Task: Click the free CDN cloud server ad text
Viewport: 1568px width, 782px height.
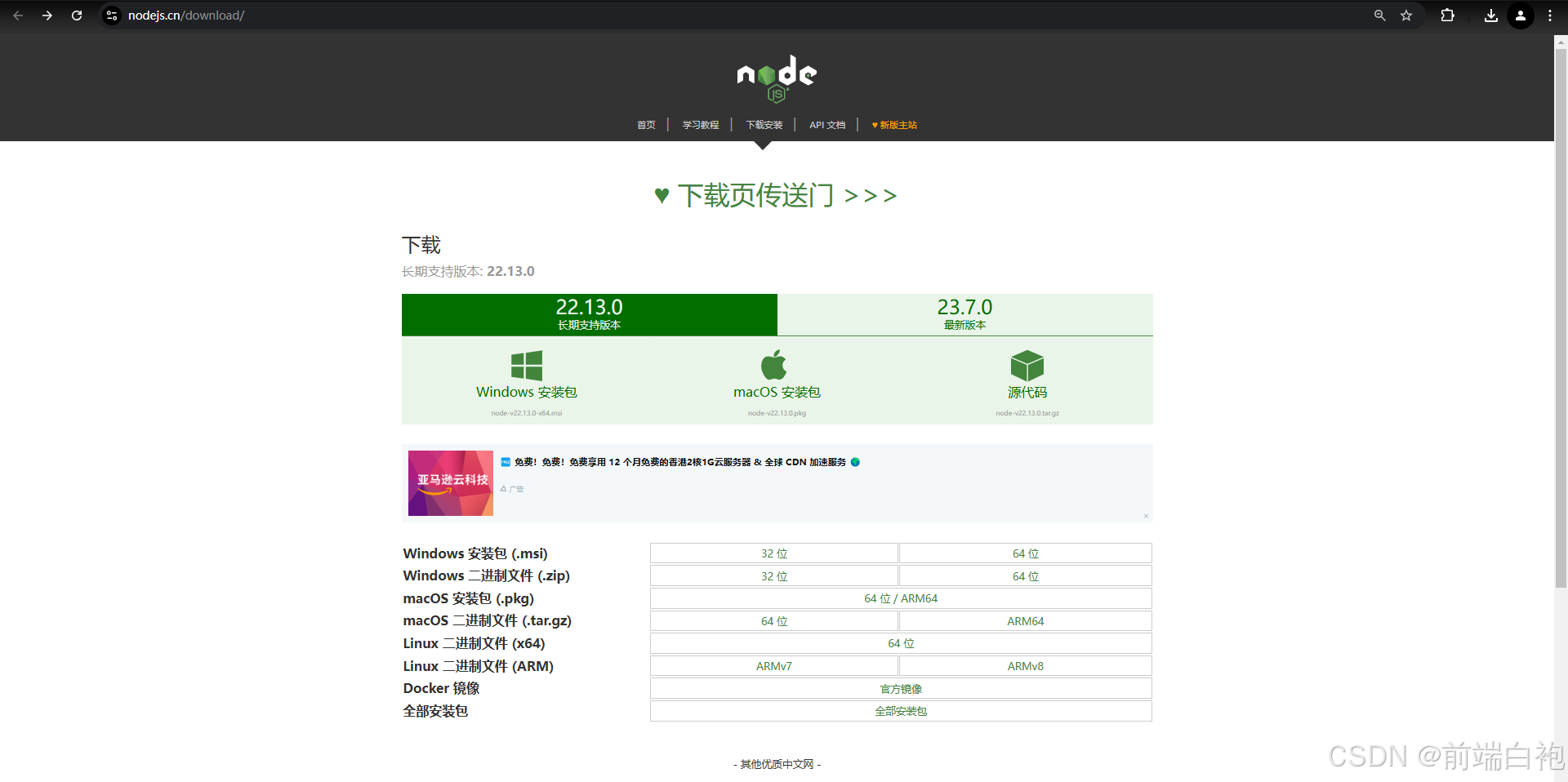Action: pyautogui.click(x=680, y=462)
